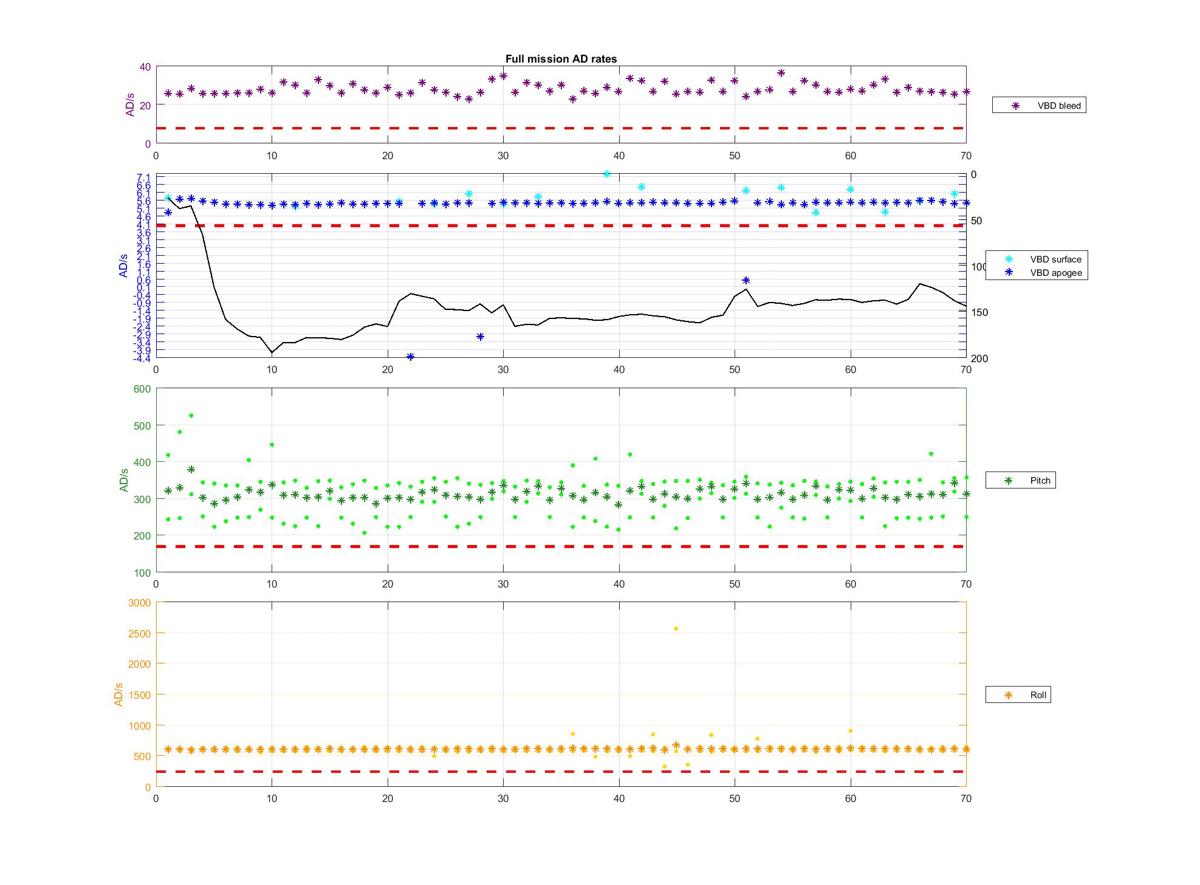1200x885 pixels.
Task: Click the blue "AD/s" y-axis label
Action: [x=124, y=266]
